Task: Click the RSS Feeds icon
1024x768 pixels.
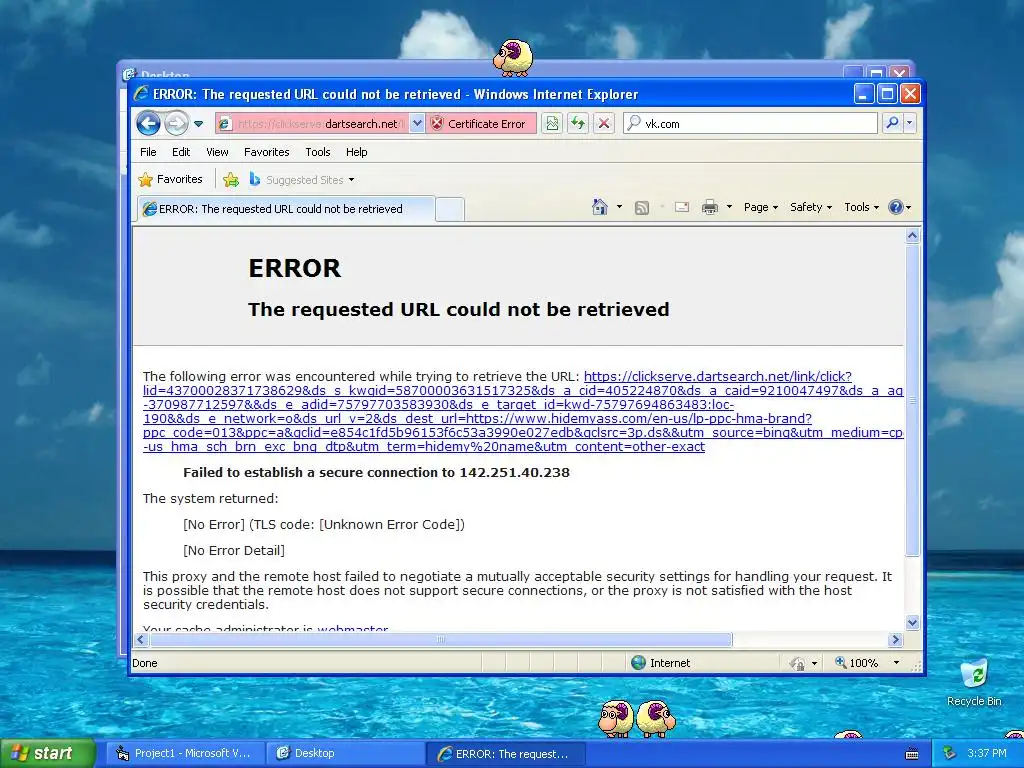Action: [x=642, y=208]
